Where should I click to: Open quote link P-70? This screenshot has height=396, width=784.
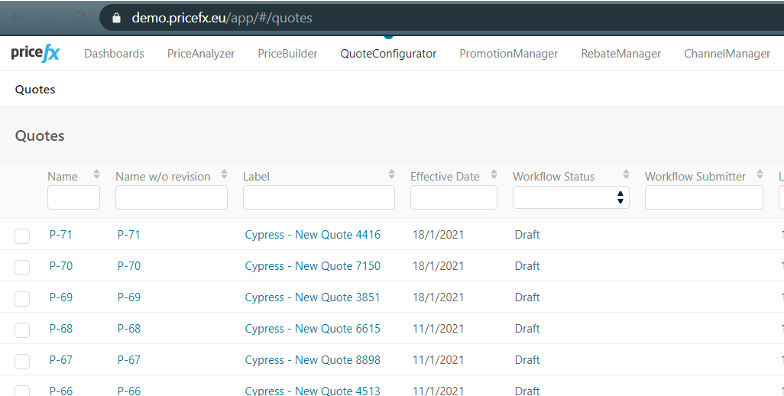[x=60, y=266]
